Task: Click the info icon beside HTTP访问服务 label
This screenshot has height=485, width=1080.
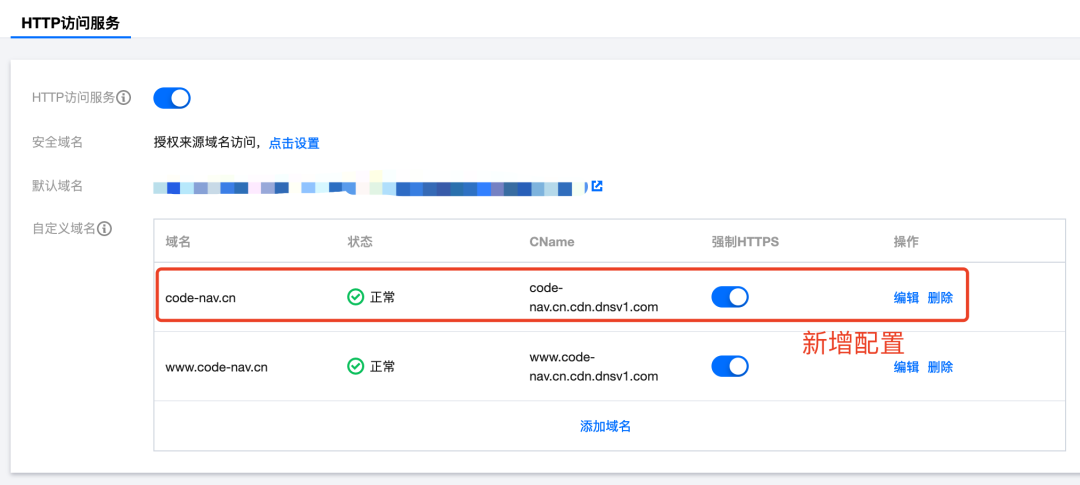Action: (x=124, y=98)
